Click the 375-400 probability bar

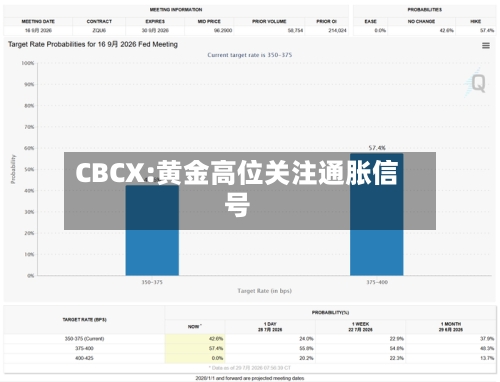pyautogui.click(x=377, y=215)
